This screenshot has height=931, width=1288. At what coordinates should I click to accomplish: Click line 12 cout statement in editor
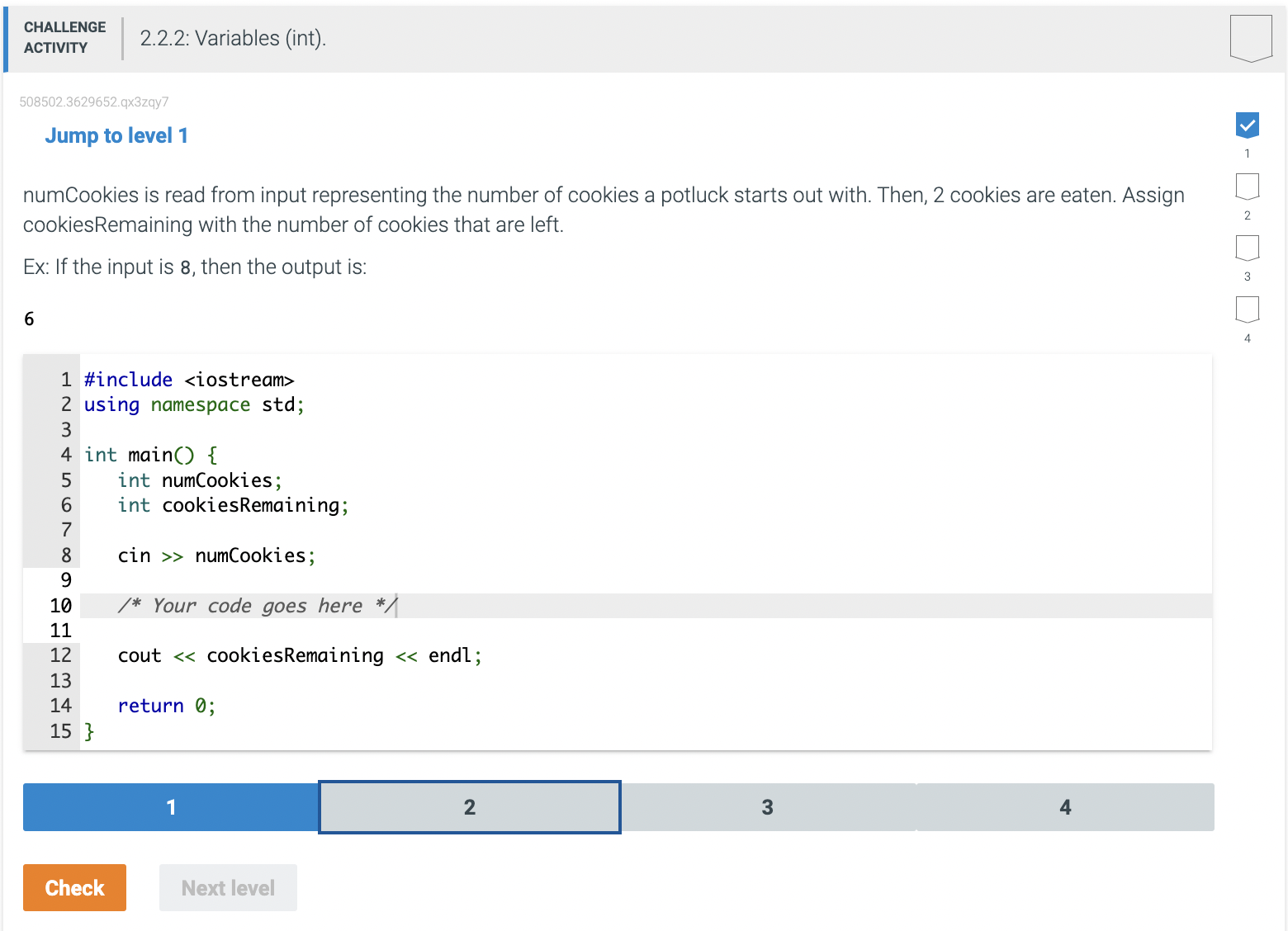tap(300, 655)
